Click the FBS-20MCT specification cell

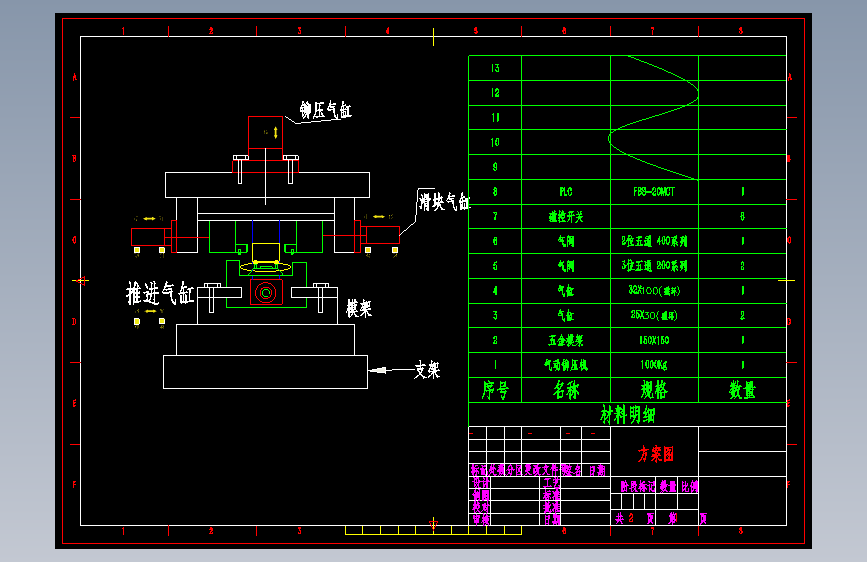click(x=654, y=192)
